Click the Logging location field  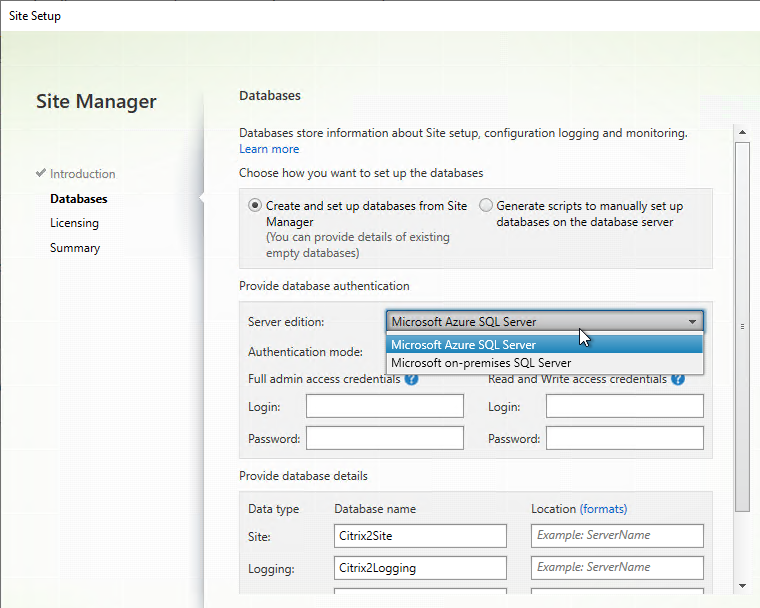click(617, 568)
